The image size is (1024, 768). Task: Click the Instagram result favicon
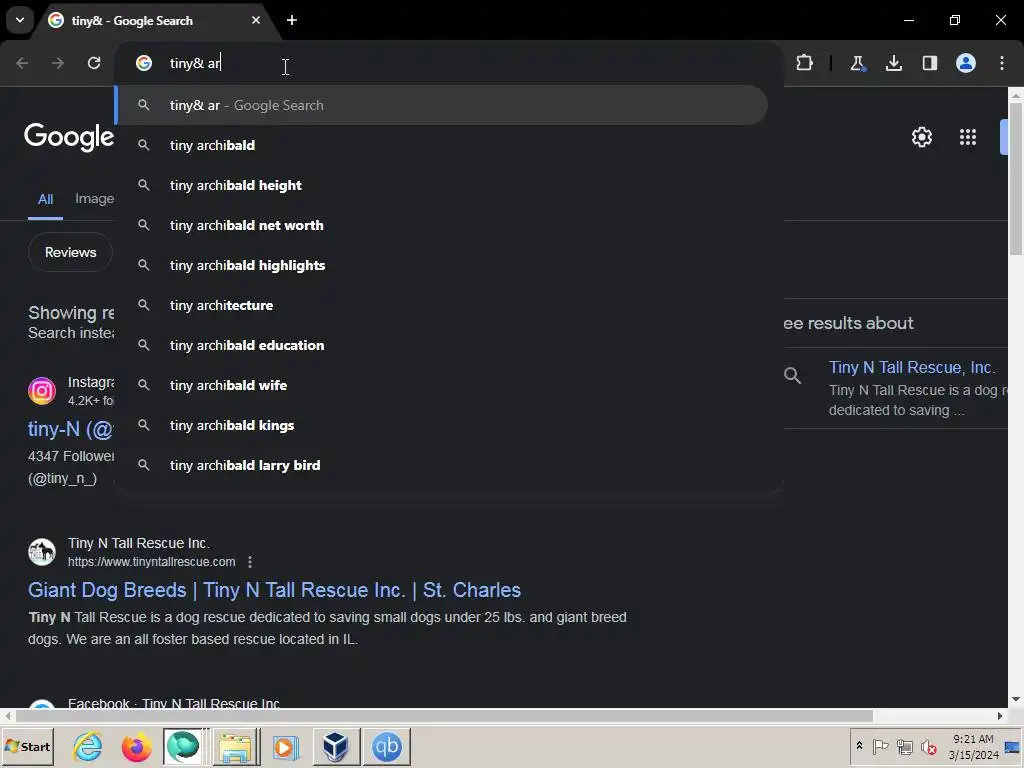click(42, 391)
